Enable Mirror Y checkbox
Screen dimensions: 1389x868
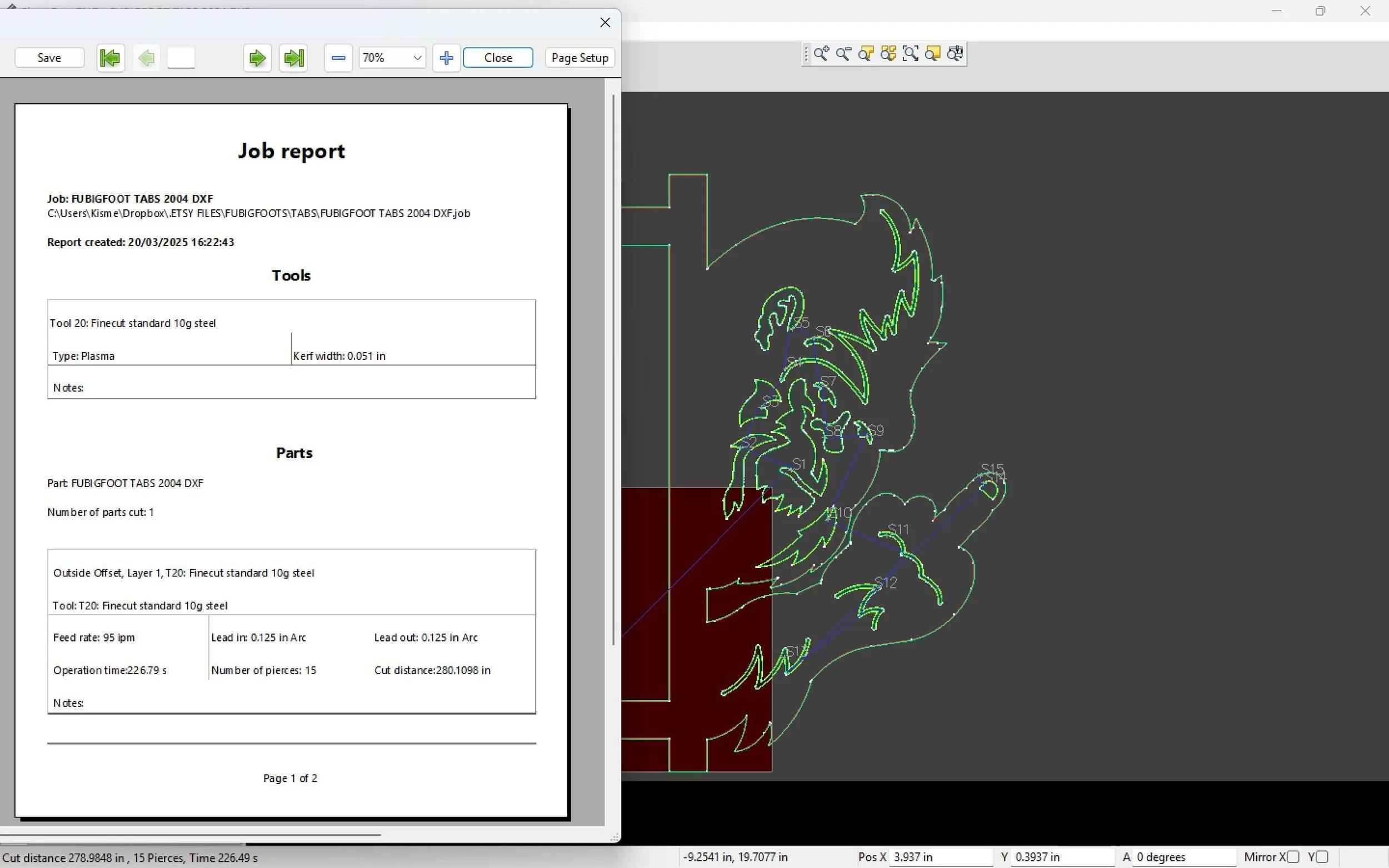(x=1322, y=856)
